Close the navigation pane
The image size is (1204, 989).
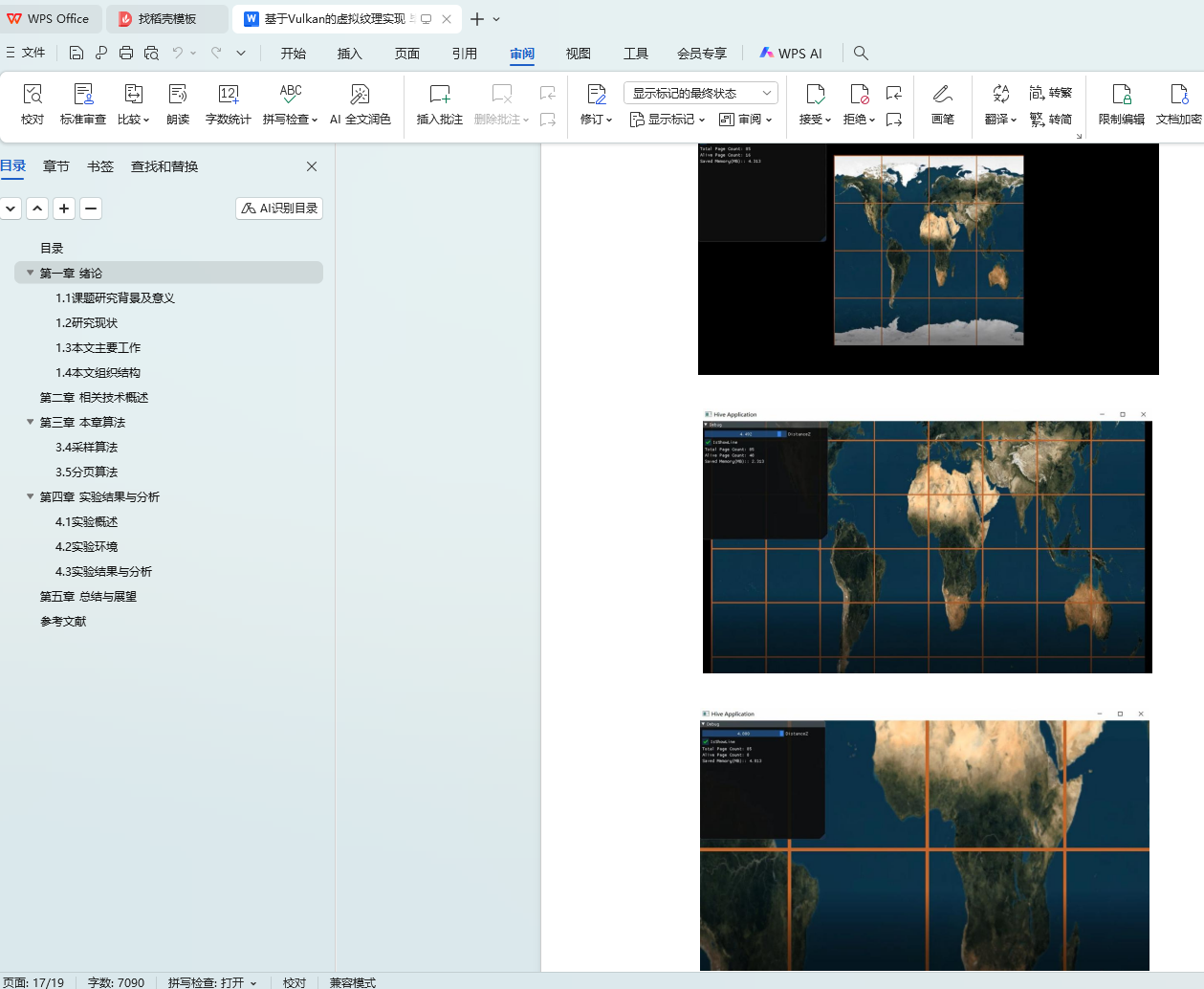[x=312, y=166]
